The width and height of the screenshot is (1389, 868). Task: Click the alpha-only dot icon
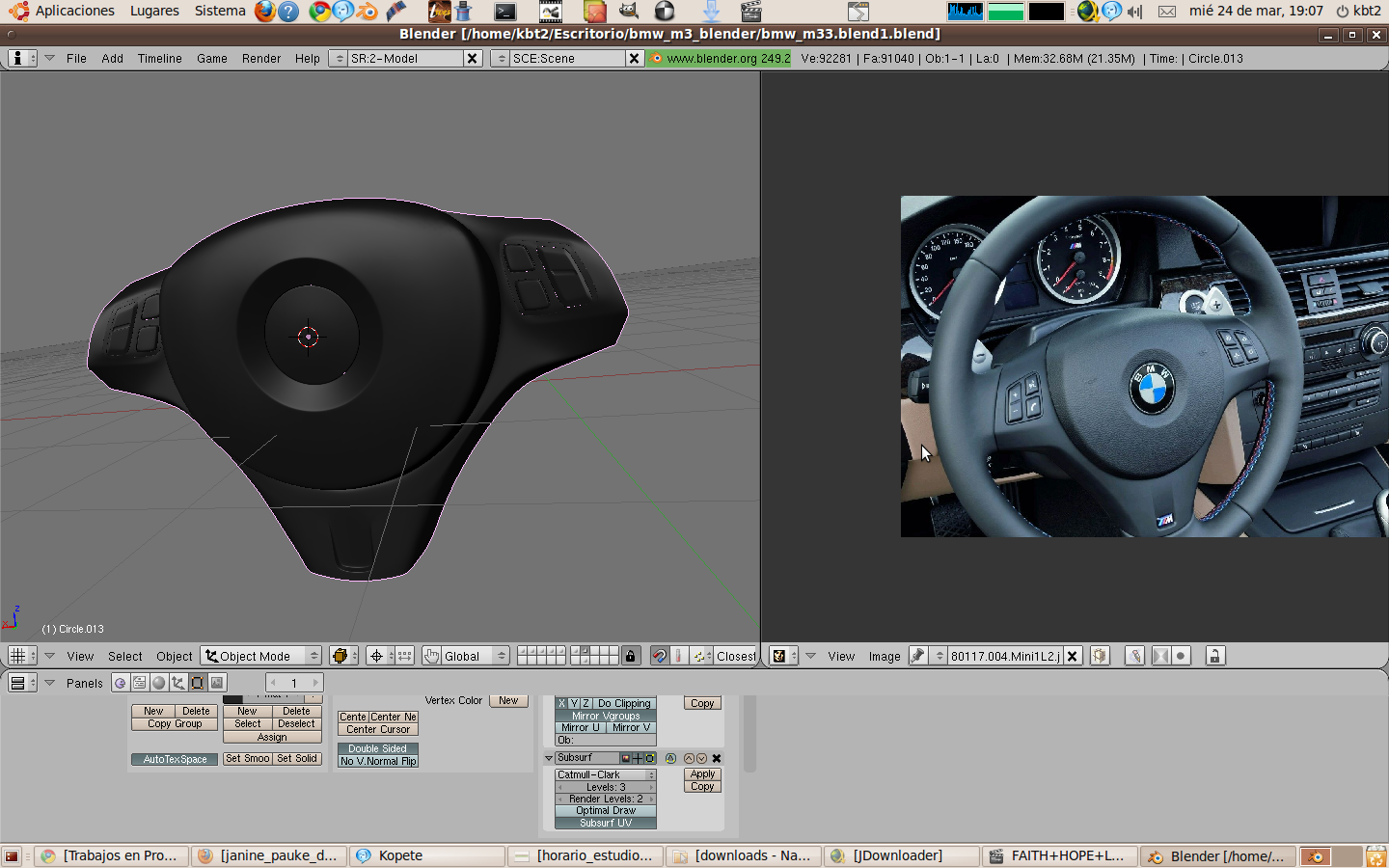[x=1180, y=656]
